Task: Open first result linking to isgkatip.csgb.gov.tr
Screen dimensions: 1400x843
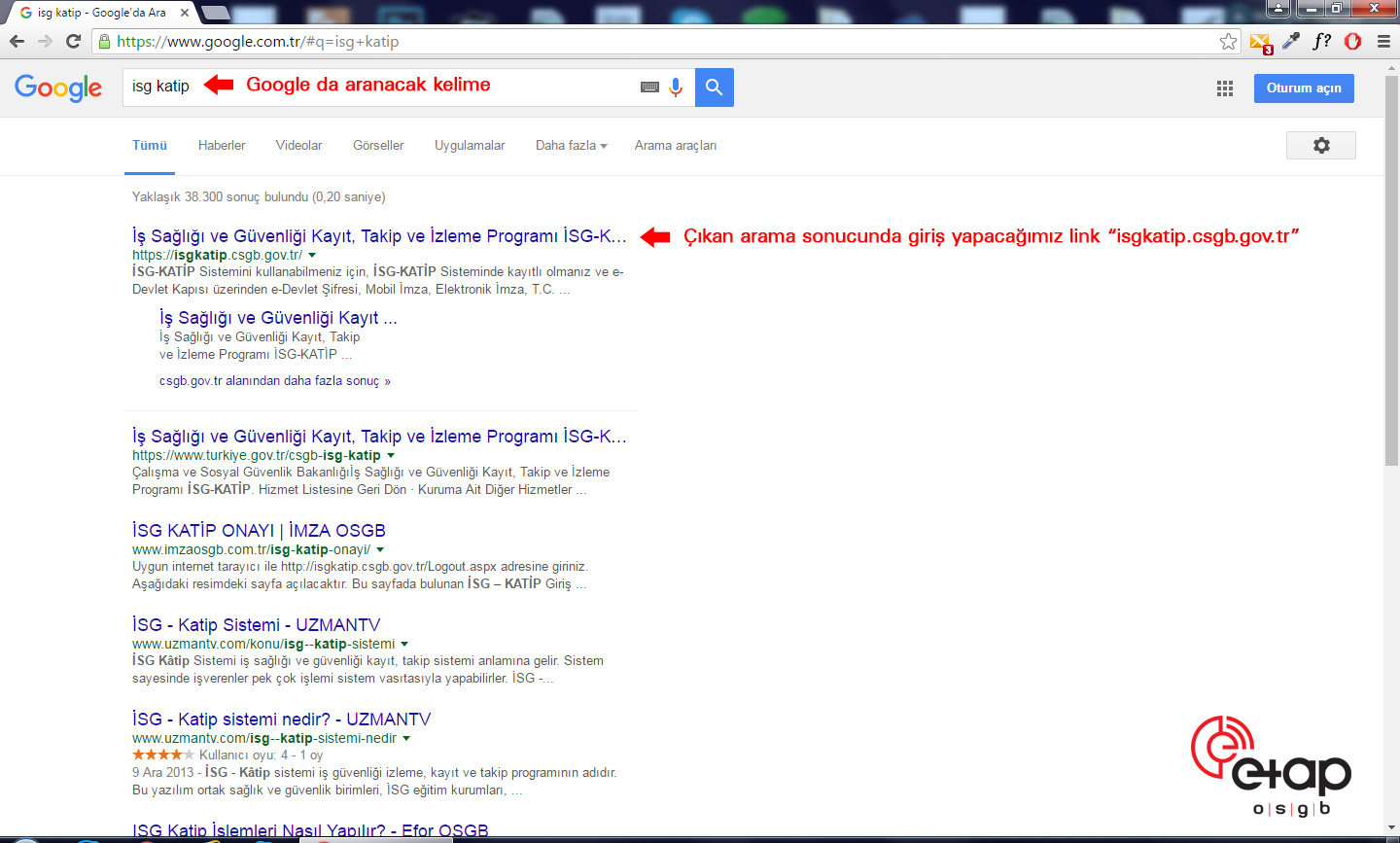Action: pyautogui.click(x=379, y=236)
